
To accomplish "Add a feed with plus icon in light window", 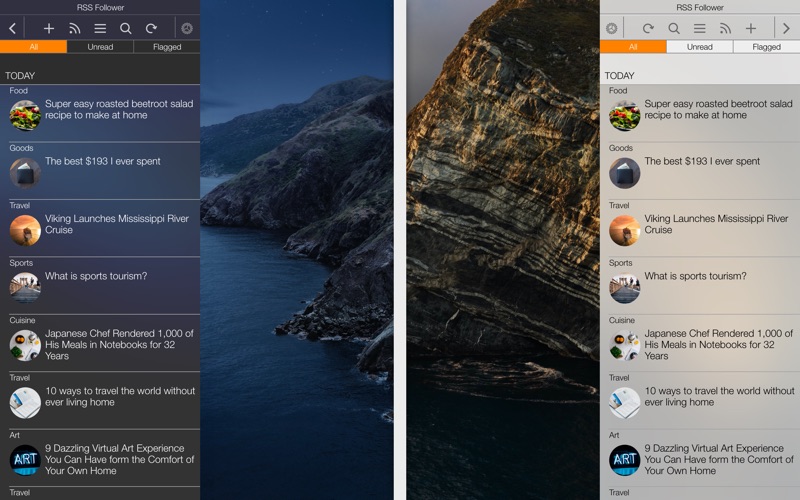I will 751,29.
